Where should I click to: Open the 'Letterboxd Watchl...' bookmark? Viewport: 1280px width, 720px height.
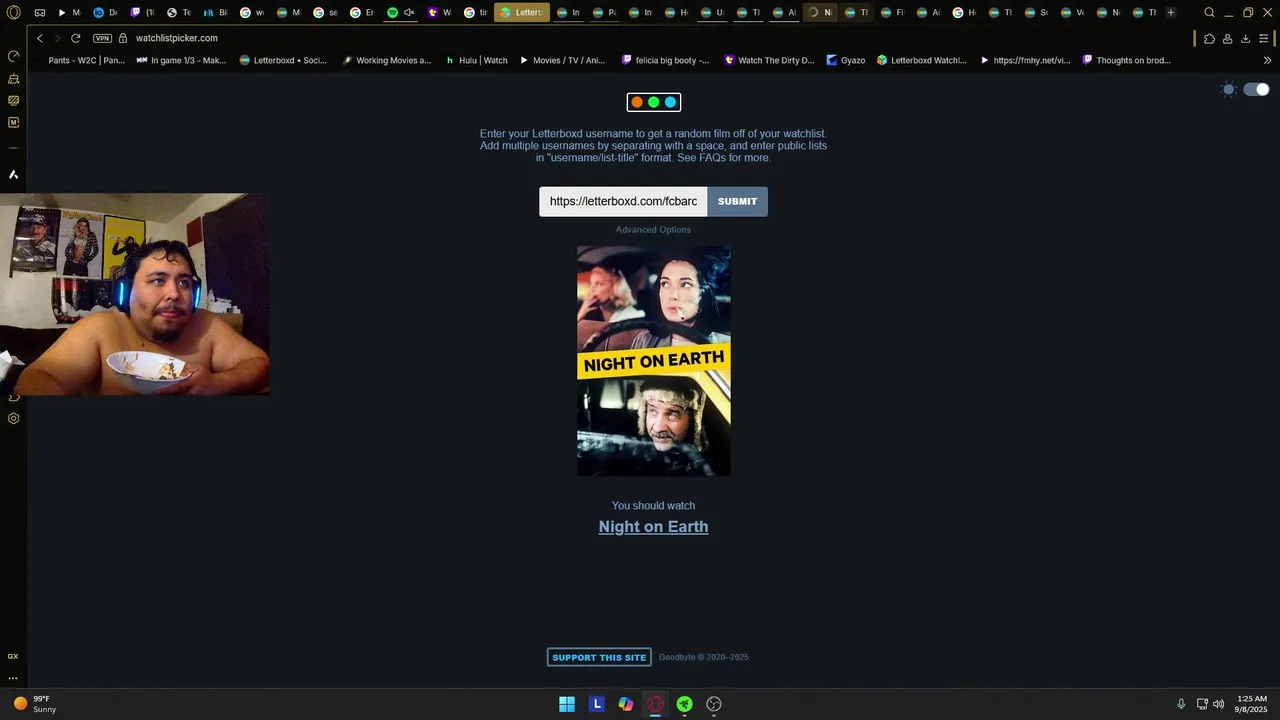pyautogui.click(x=921, y=60)
